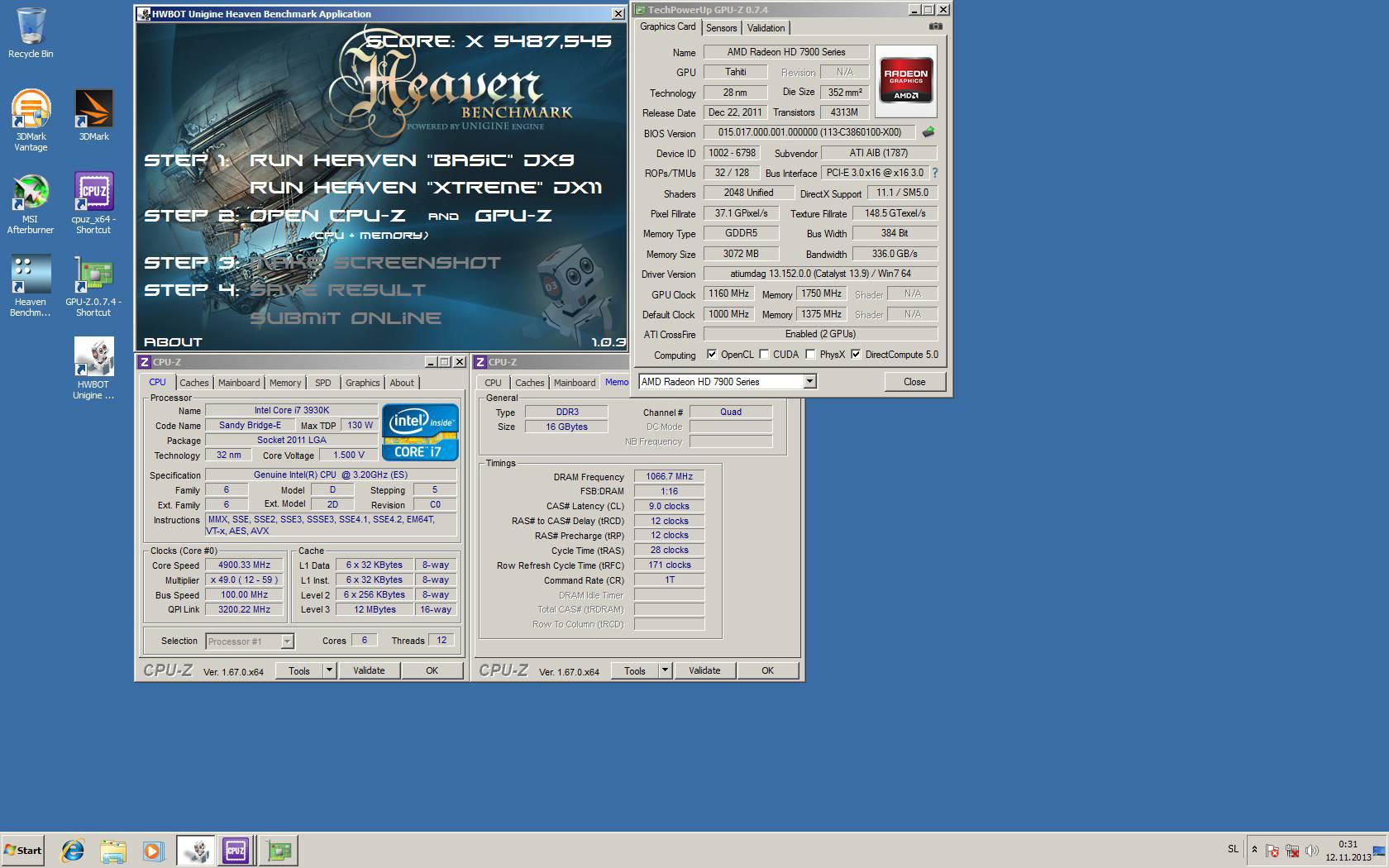Screen dimensions: 1389x868
Task: Open SPD tab in left CPU-Z window
Action: tap(323, 383)
